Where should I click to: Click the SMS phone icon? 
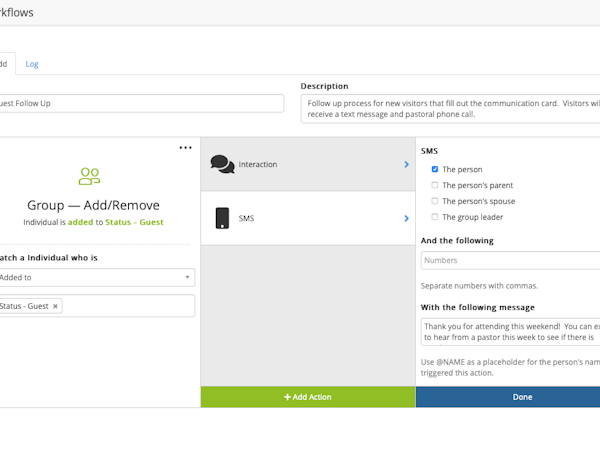coord(222,218)
